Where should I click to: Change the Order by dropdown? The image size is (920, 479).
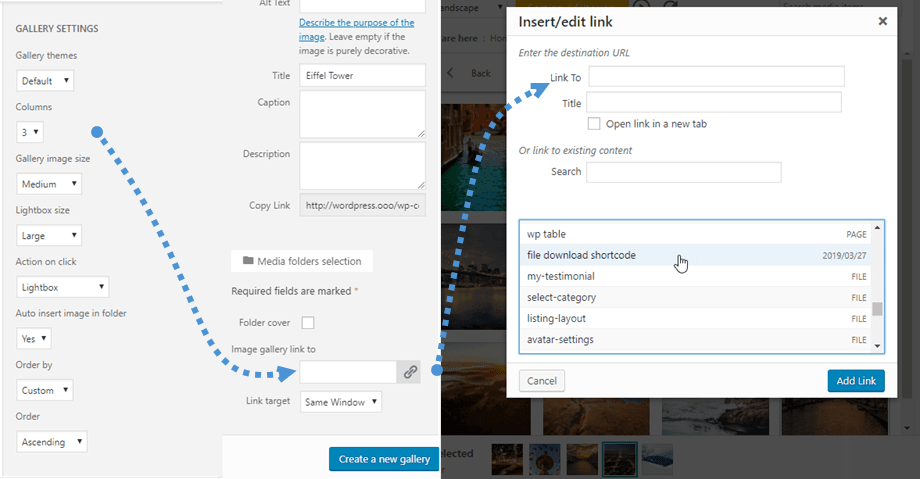tap(45, 390)
